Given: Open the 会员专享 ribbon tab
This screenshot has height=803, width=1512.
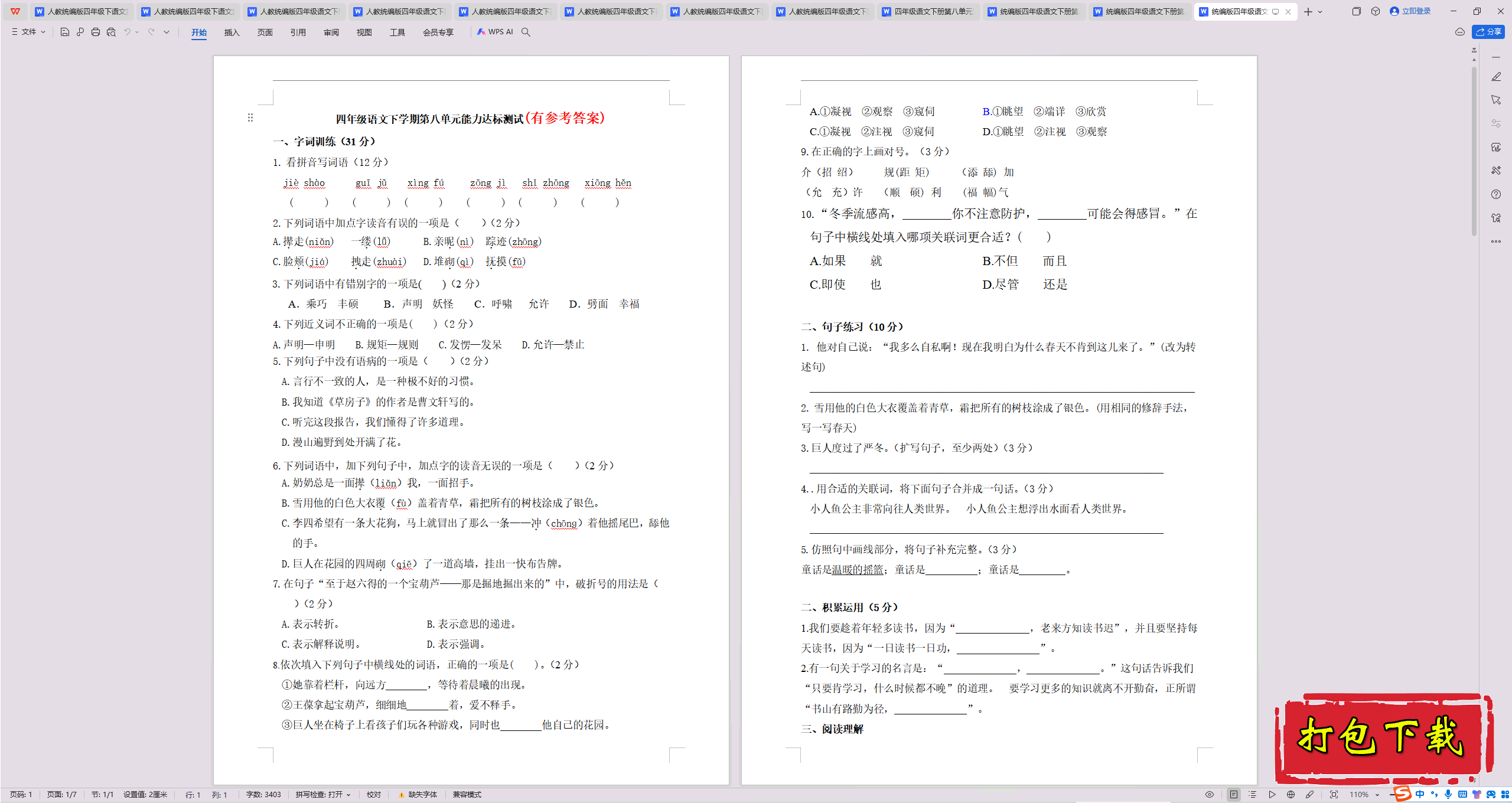Looking at the screenshot, I should click(x=438, y=32).
